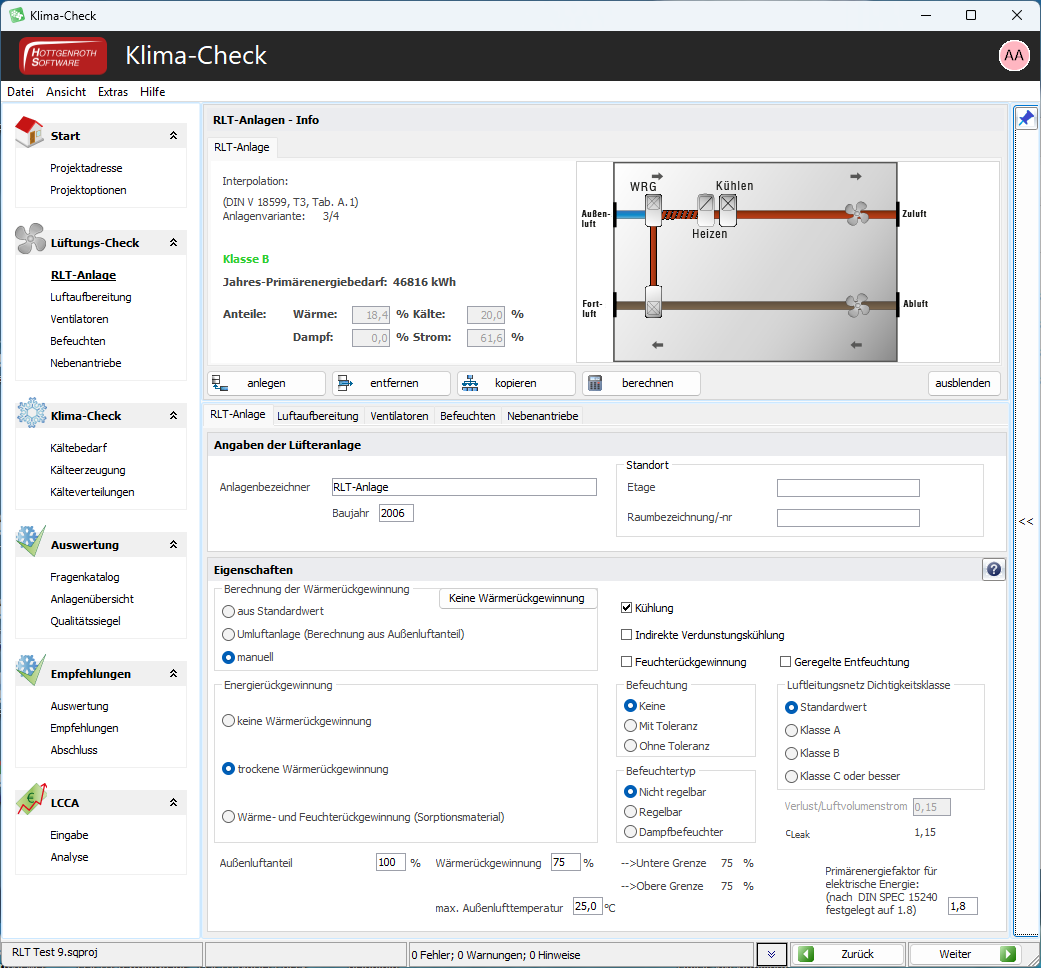
Task: Select the Klasse A radio button
Action: pos(791,730)
